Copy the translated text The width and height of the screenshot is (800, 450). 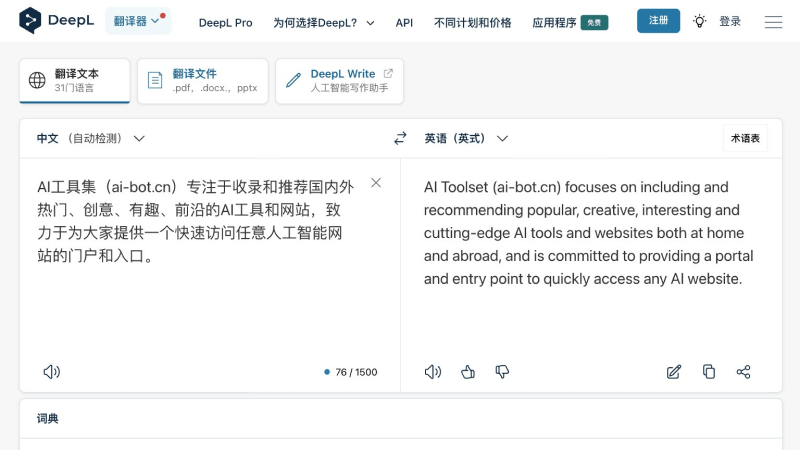[x=709, y=372]
